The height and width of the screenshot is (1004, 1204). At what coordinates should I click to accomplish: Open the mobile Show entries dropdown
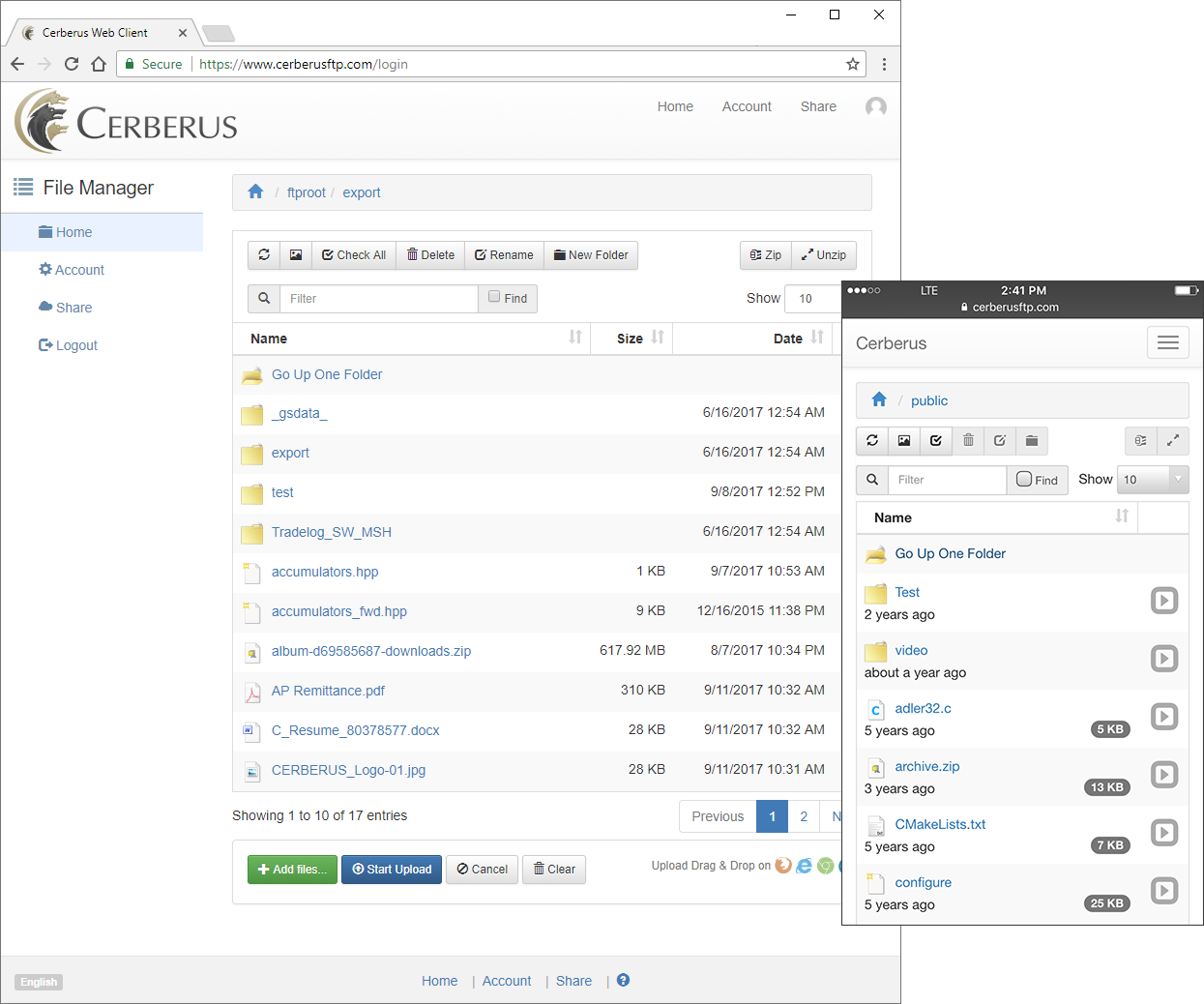1153,480
